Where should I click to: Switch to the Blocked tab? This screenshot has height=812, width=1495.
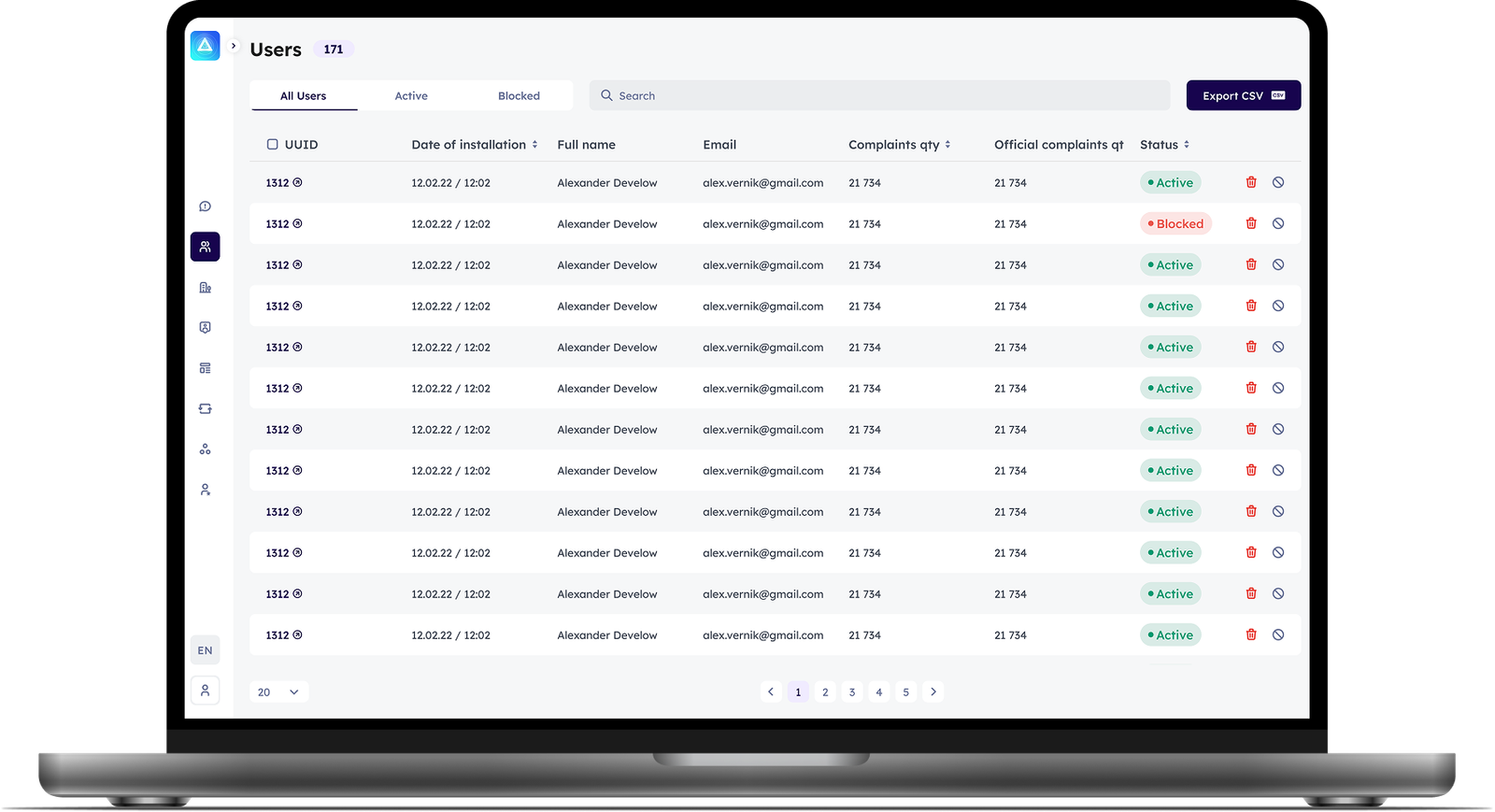[519, 96]
